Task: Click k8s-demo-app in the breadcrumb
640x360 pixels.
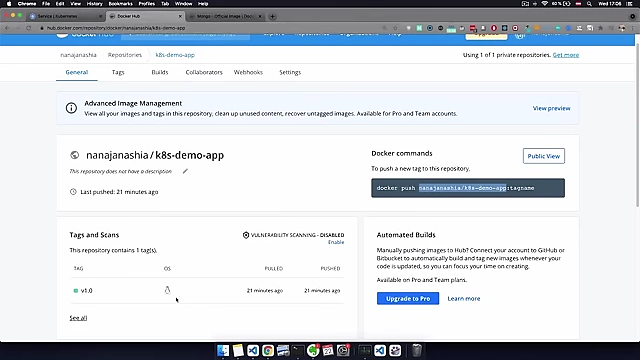Action: click(x=175, y=55)
